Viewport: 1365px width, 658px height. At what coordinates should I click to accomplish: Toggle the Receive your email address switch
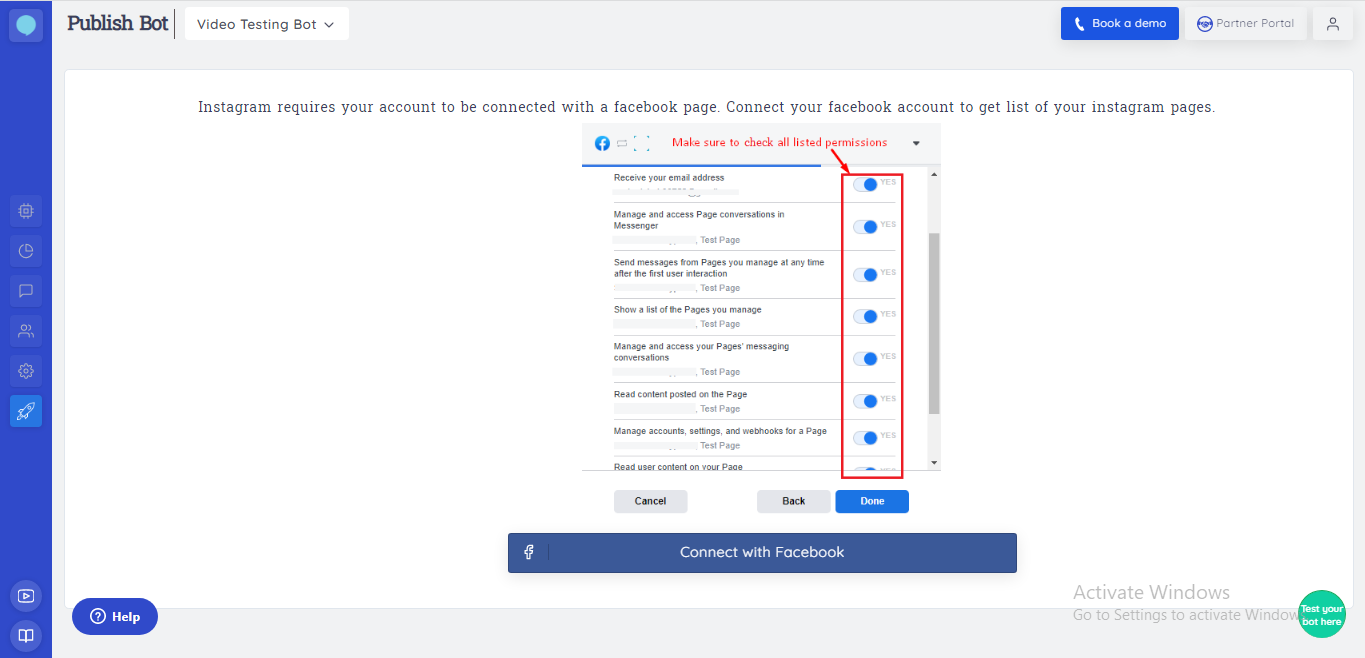866,184
